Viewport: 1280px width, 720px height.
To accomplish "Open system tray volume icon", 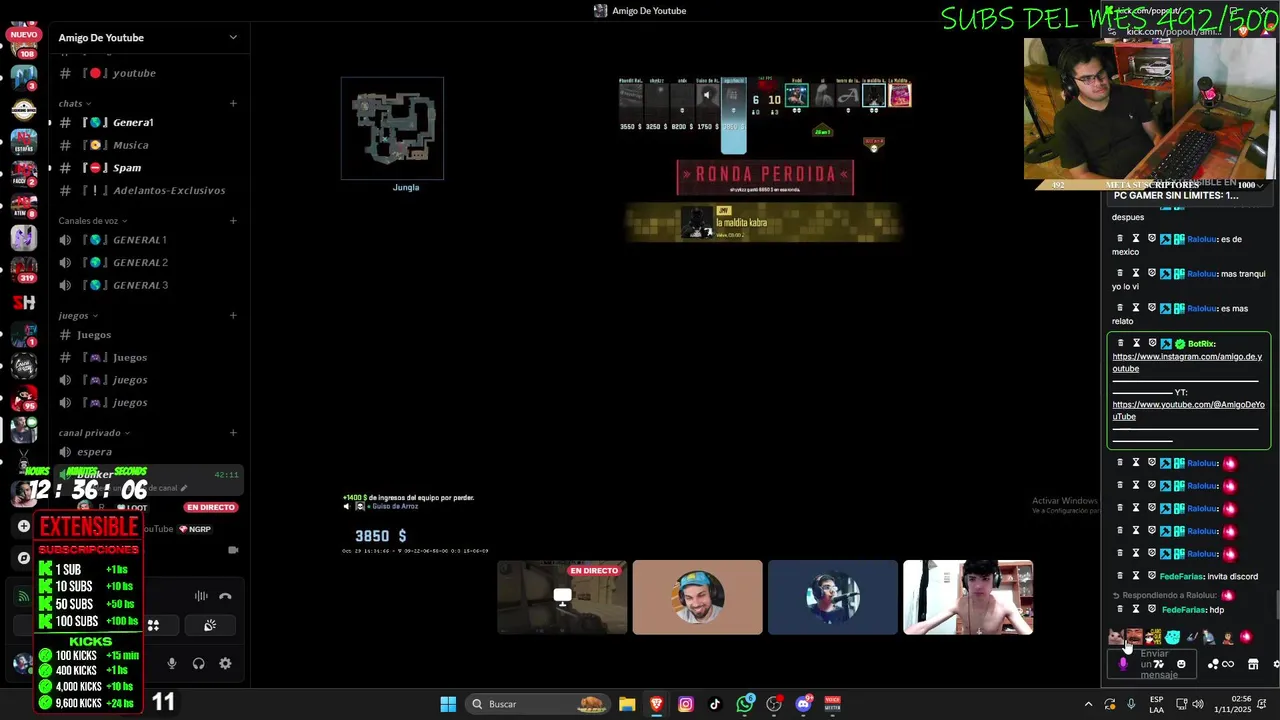I will [x=1198, y=704].
